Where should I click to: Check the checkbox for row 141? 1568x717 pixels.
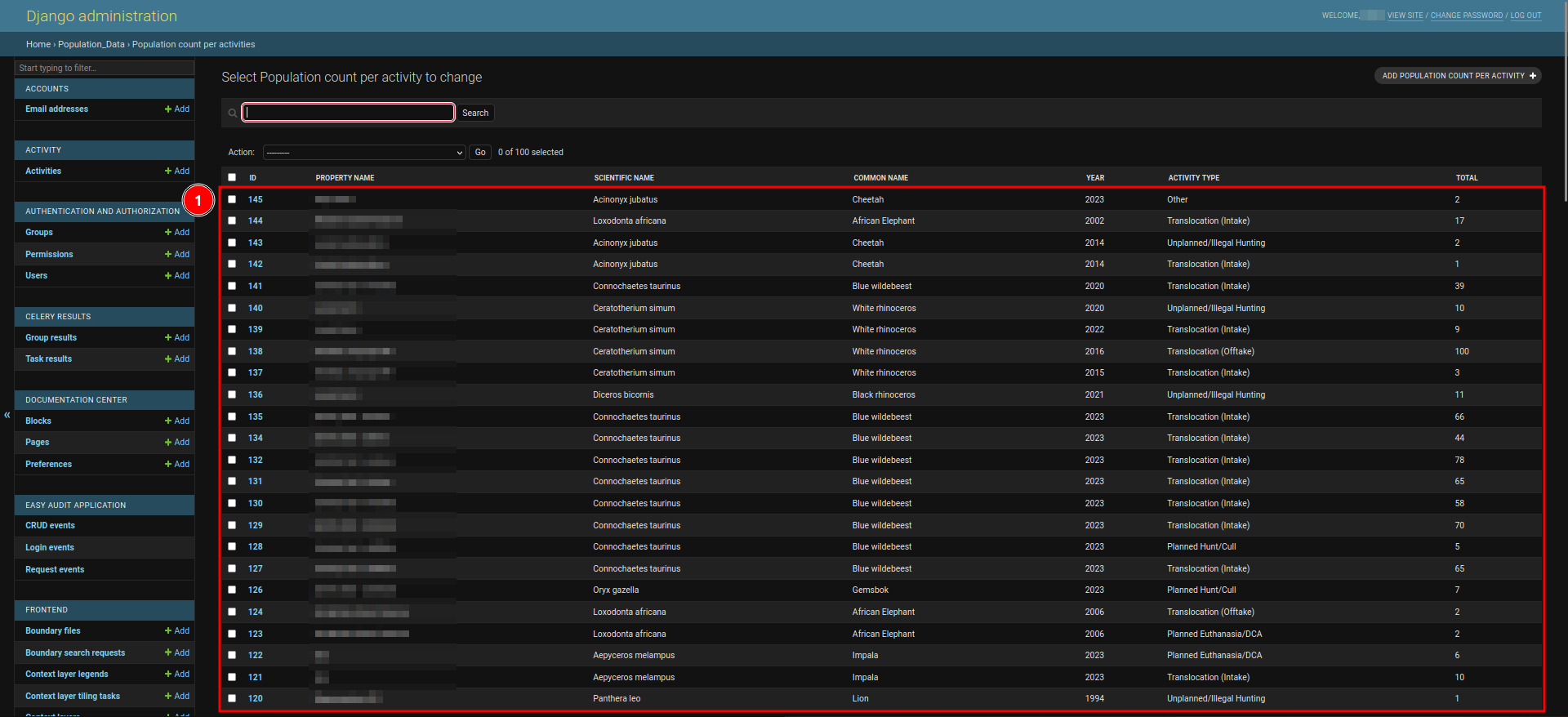tap(232, 286)
